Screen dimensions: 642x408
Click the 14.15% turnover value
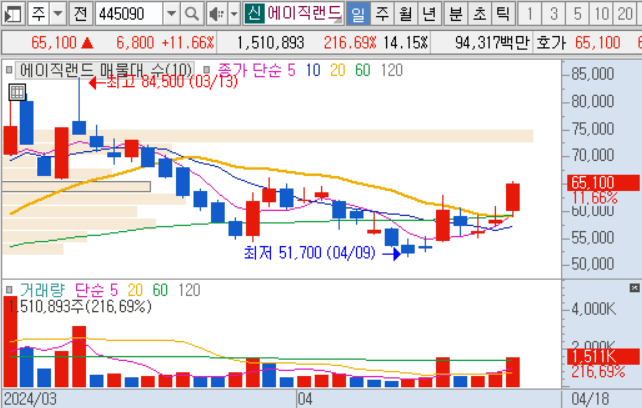pos(405,43)
